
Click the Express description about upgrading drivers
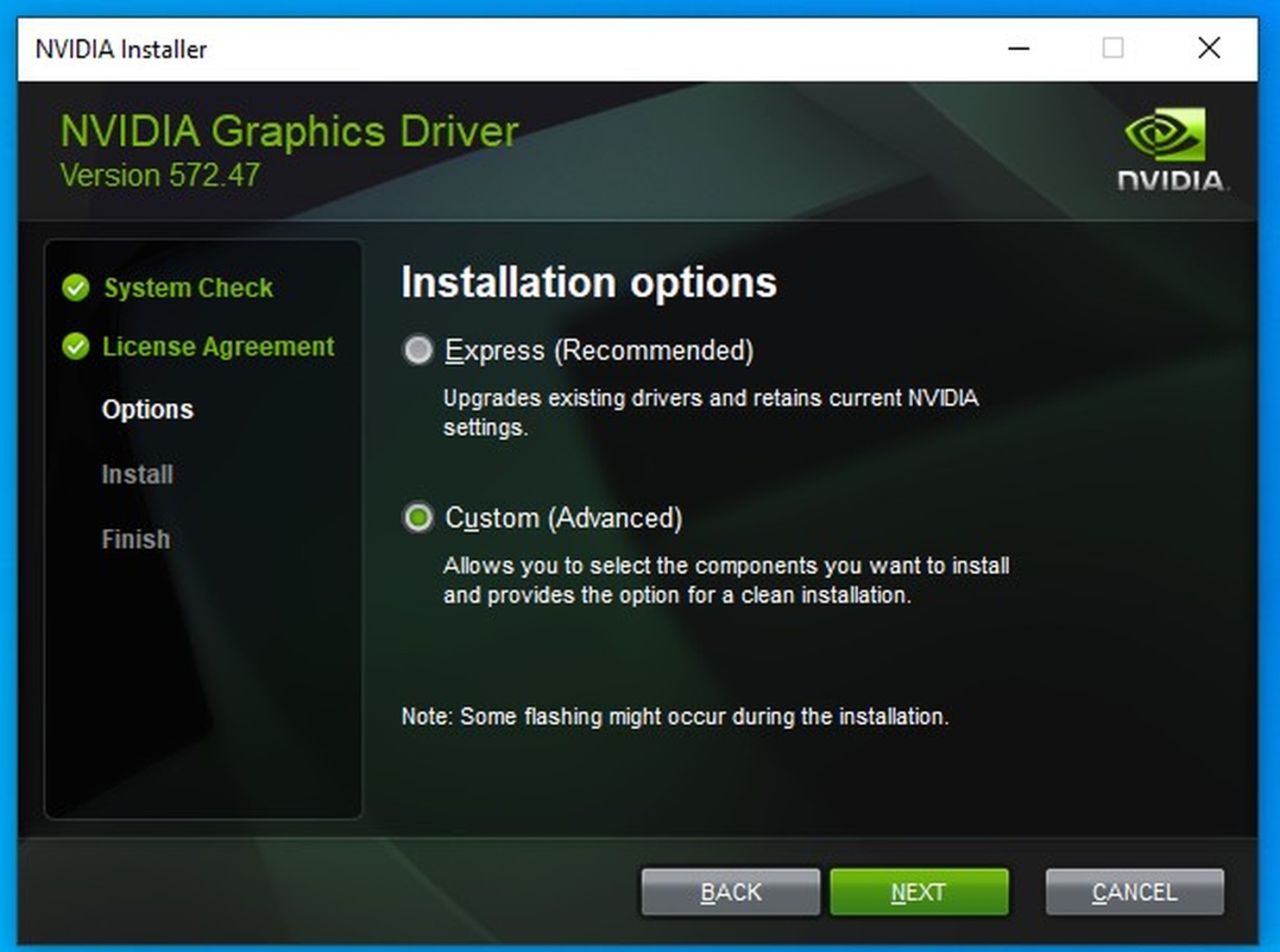click(710, 413)
